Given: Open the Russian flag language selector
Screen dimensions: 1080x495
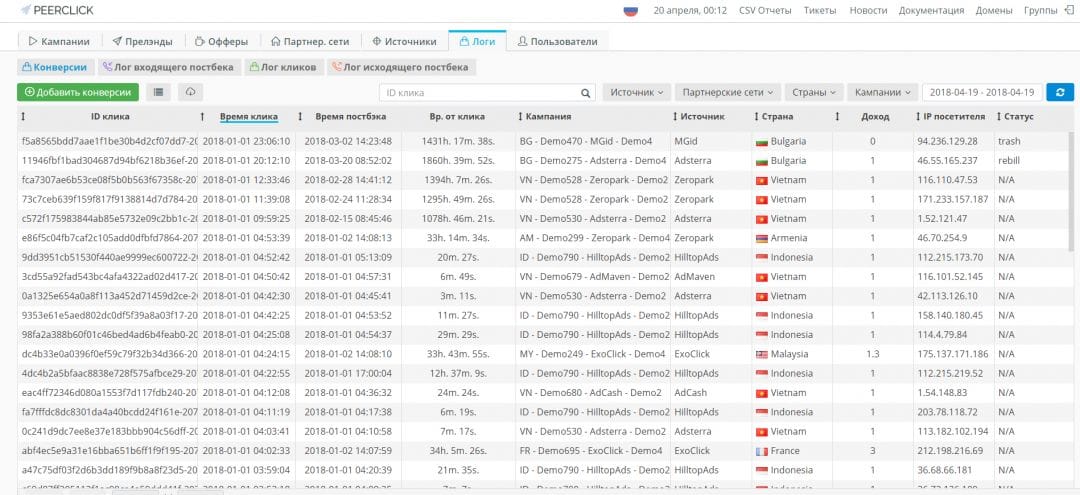Looking at the screenshot, I should pyautogui.click(x=630, y=10).
